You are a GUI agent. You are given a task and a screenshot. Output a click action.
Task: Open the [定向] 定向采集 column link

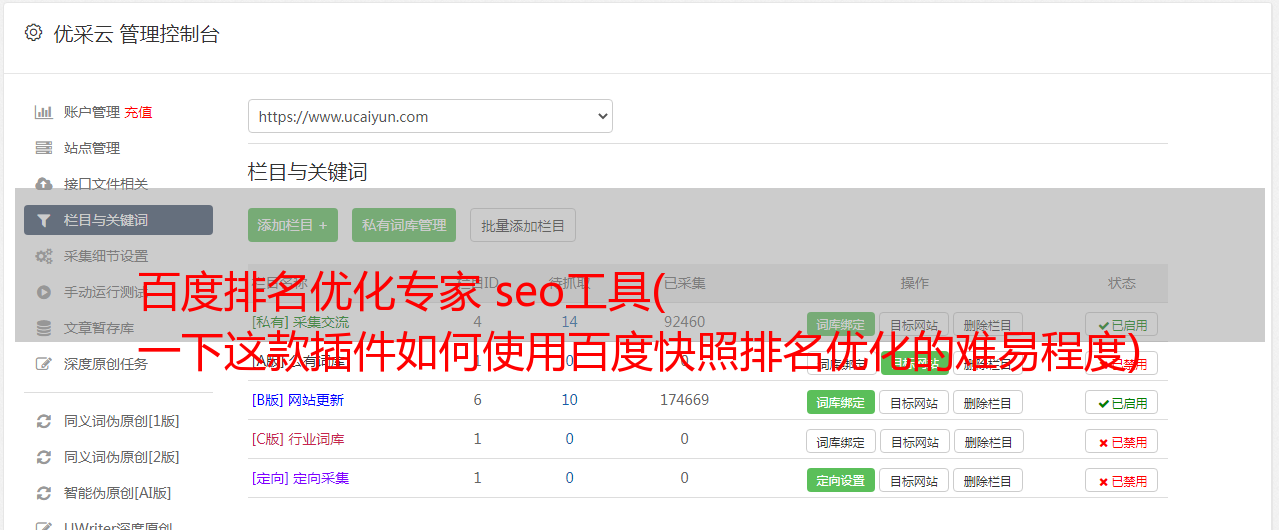(x=301, y=478)
